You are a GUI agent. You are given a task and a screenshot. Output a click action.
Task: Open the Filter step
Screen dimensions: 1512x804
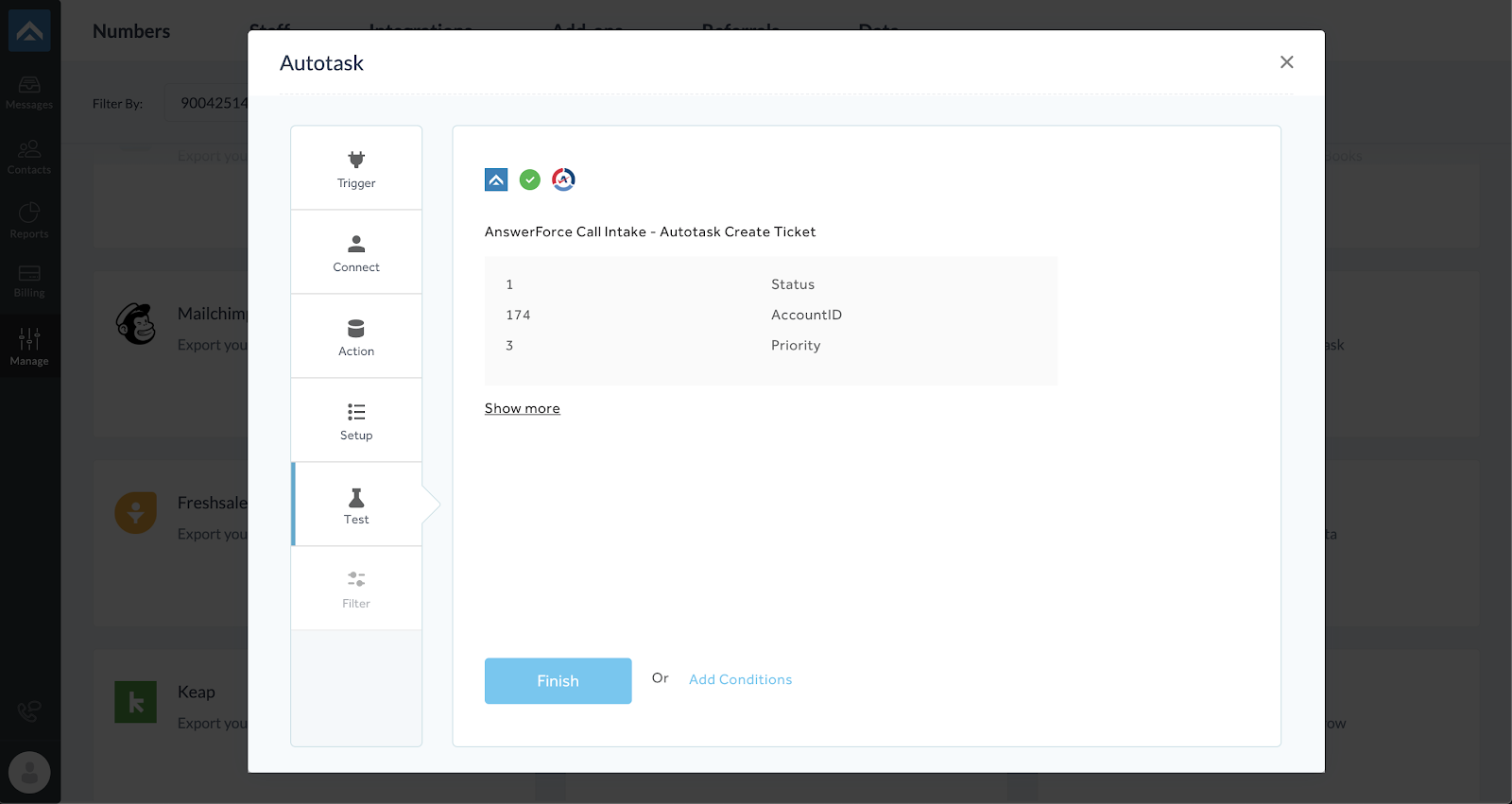[x=356, y=589]
